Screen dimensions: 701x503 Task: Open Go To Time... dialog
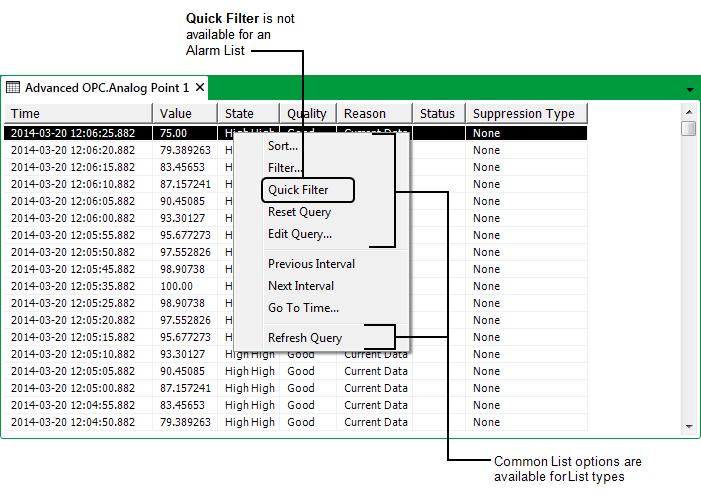tap(303, 308)
